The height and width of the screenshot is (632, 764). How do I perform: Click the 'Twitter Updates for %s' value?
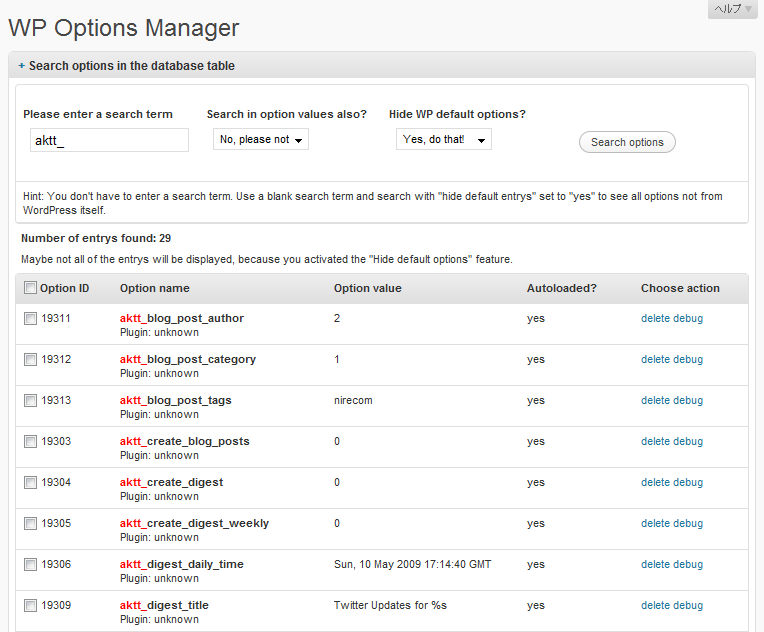pyautogui.click(x=390, y=605)
